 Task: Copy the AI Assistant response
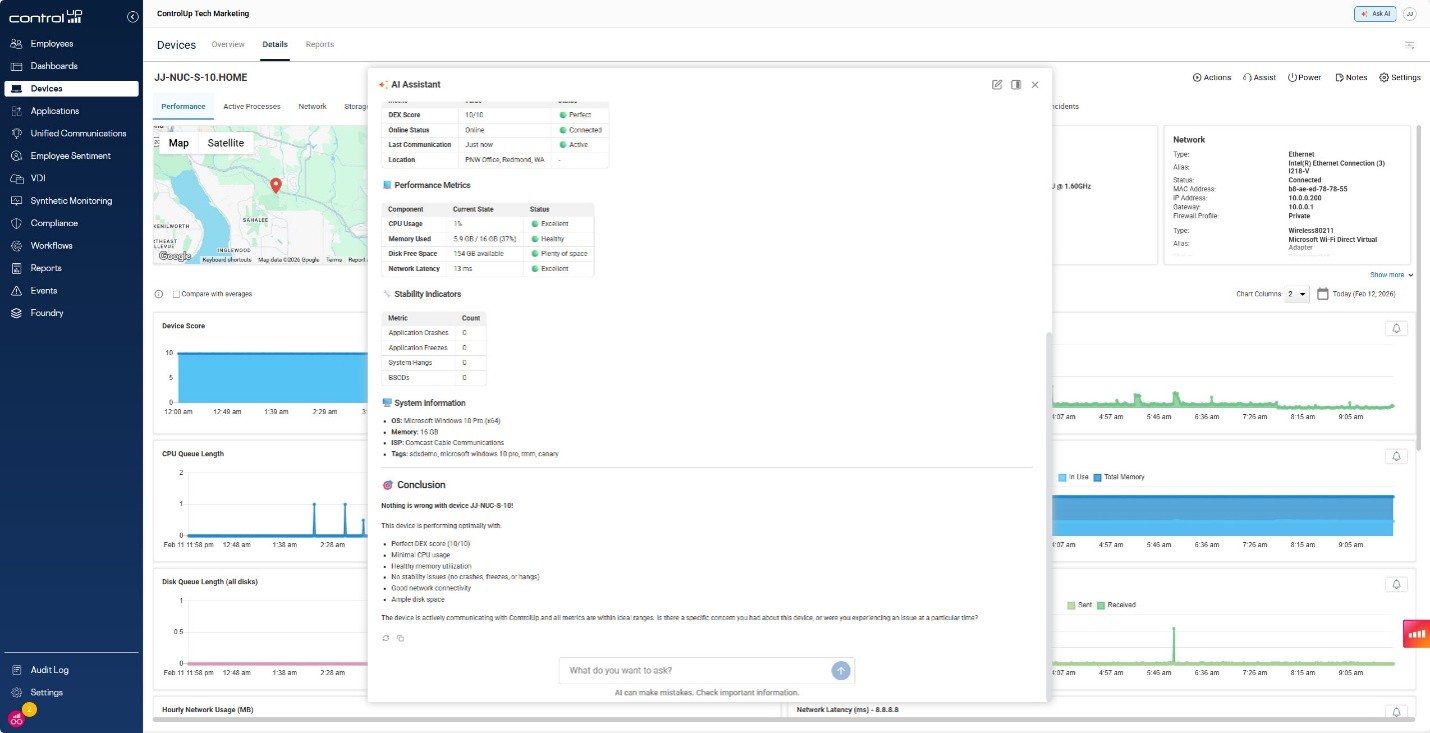pyautogui.click(x=400, y=638)
